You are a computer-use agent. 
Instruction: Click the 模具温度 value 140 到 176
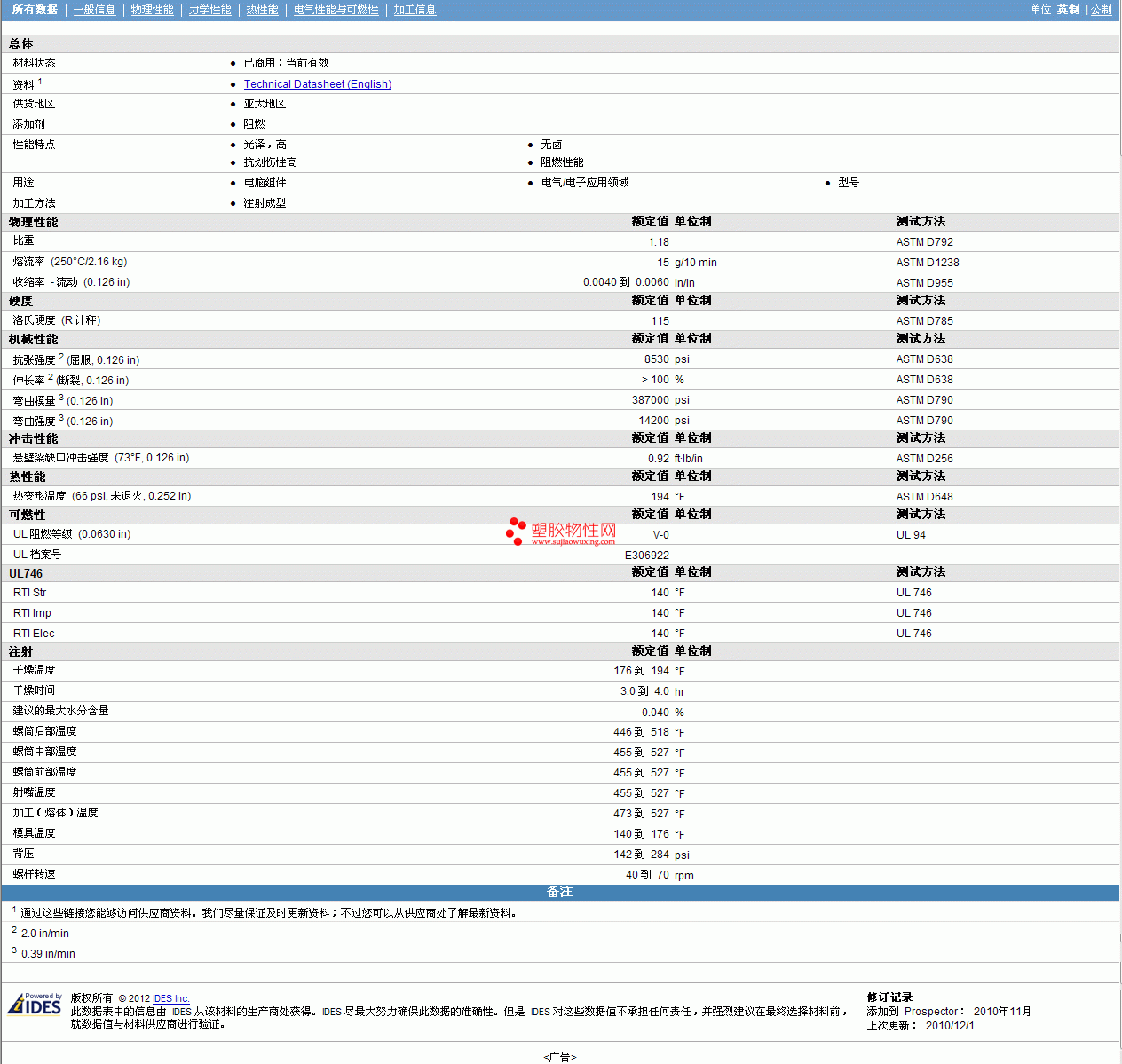[642, 834]
